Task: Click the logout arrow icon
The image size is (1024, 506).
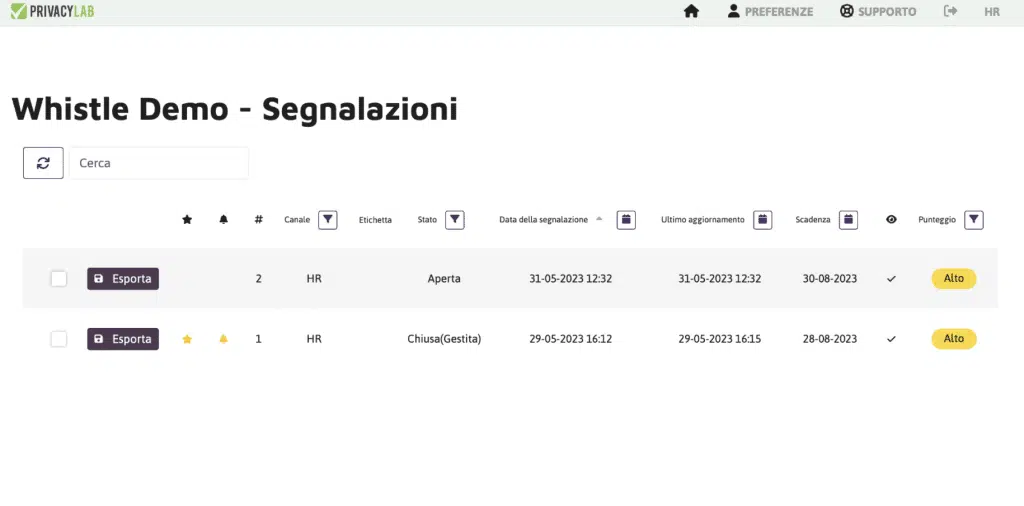Action: [950, 12]
